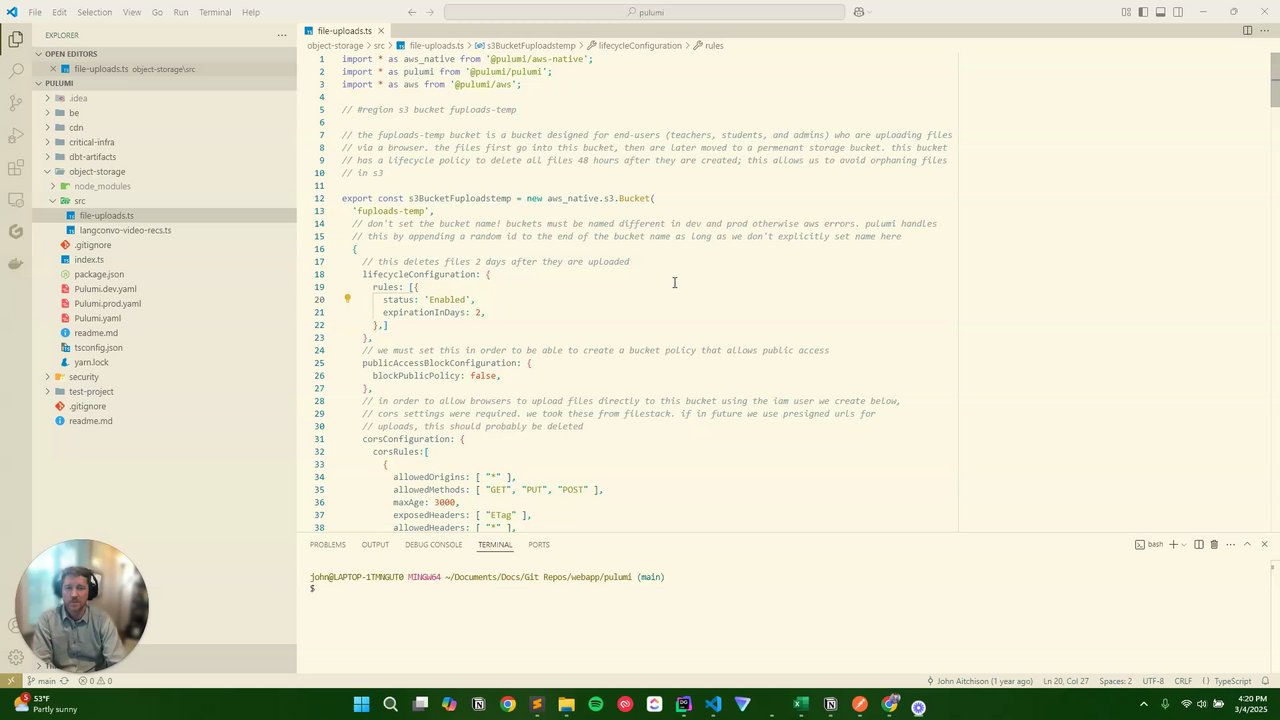The height and width of the screenshot is (720, 1280).
Task: Open the Selection menu
Action: [x=94, y=12]
